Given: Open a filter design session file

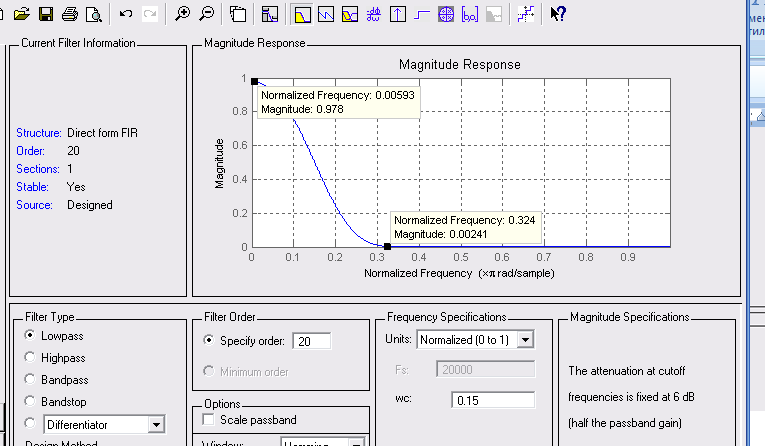Looking at the screenshot, I should click(21, 14).
